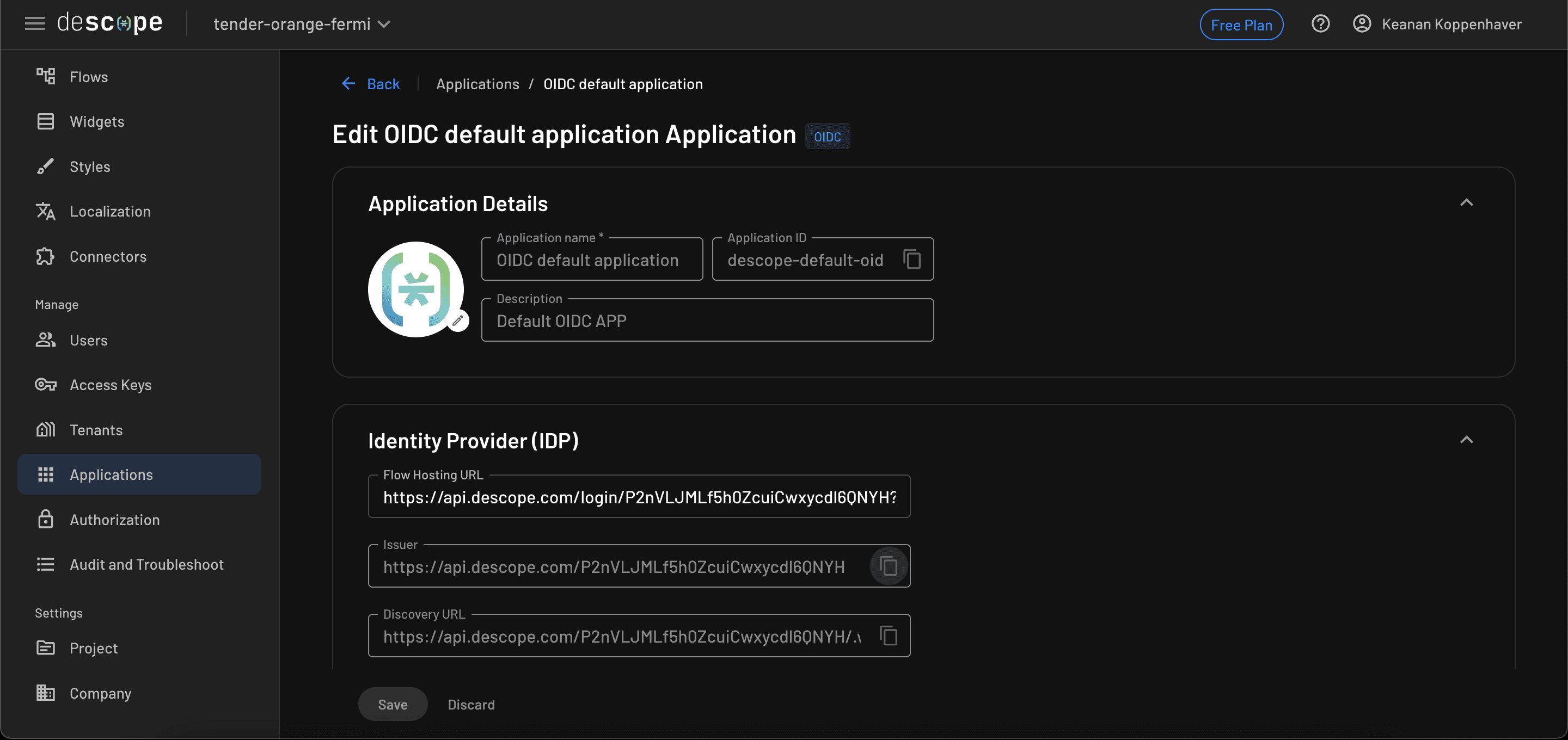Click the Discard button
The height and width of the screenshot is (740, 1568).
(x=471, y=704)
